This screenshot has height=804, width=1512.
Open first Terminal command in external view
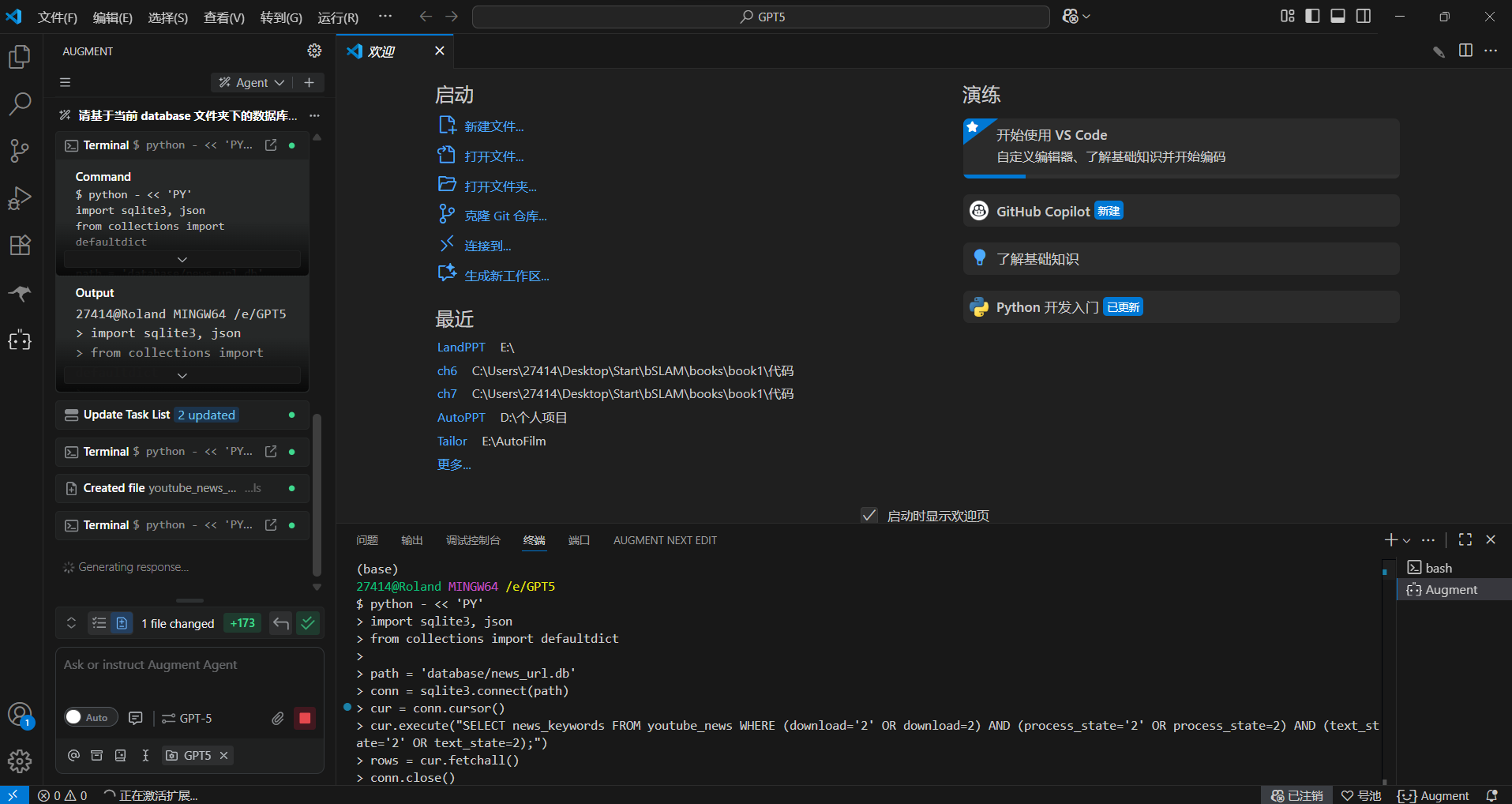coord(271,145)
